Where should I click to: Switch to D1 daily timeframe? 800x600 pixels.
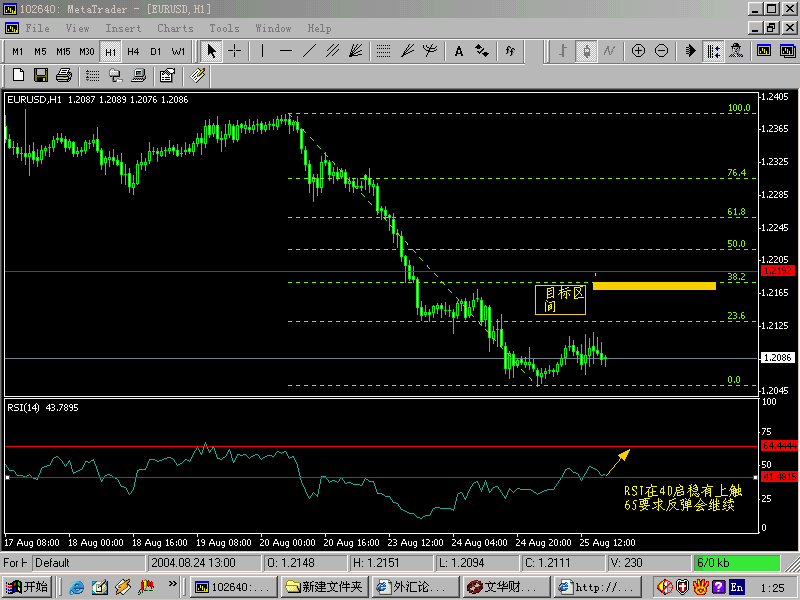pyautogui.click(x=156, y=52)
